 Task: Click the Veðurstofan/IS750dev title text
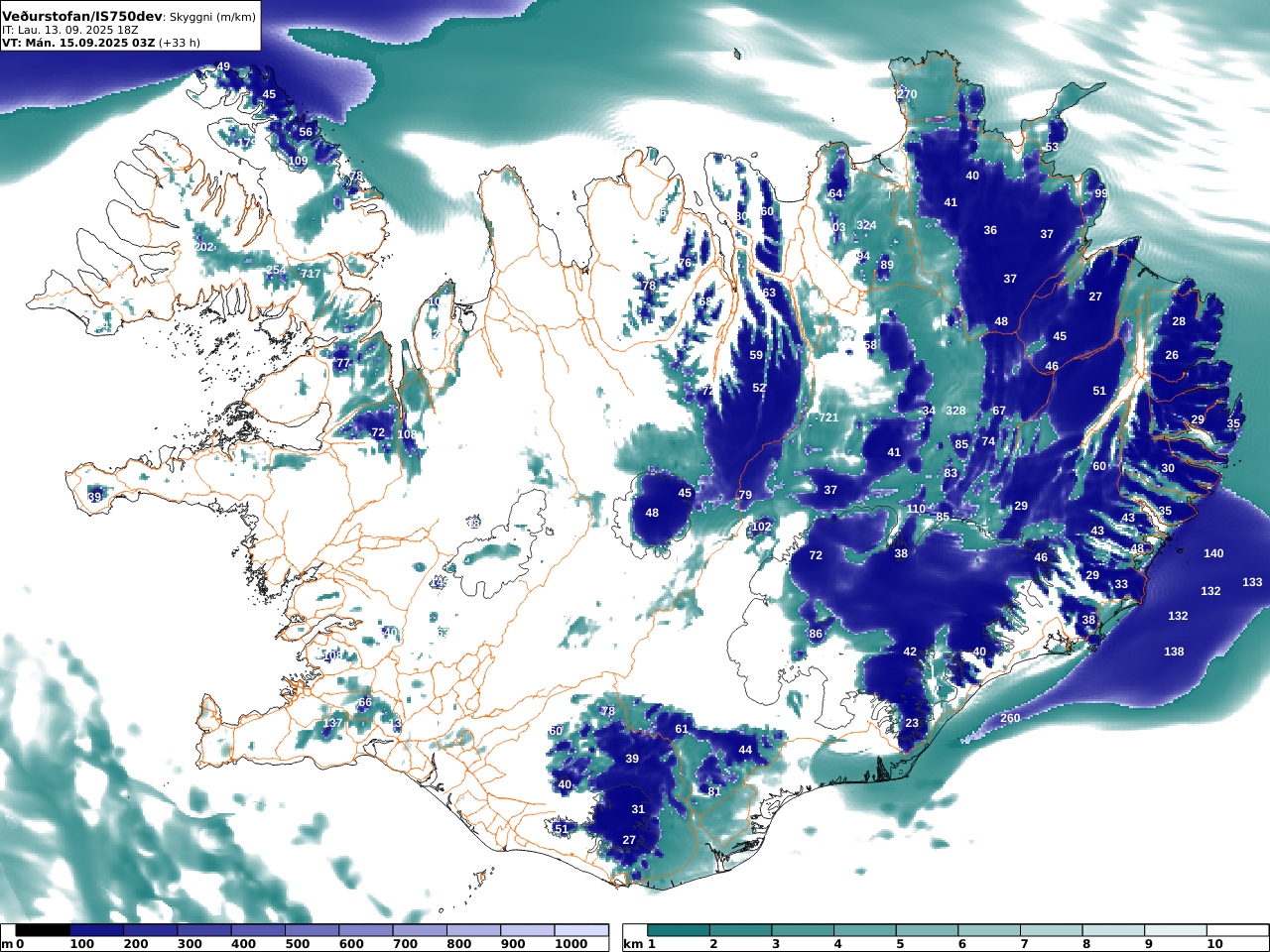(x=81, y=17)
